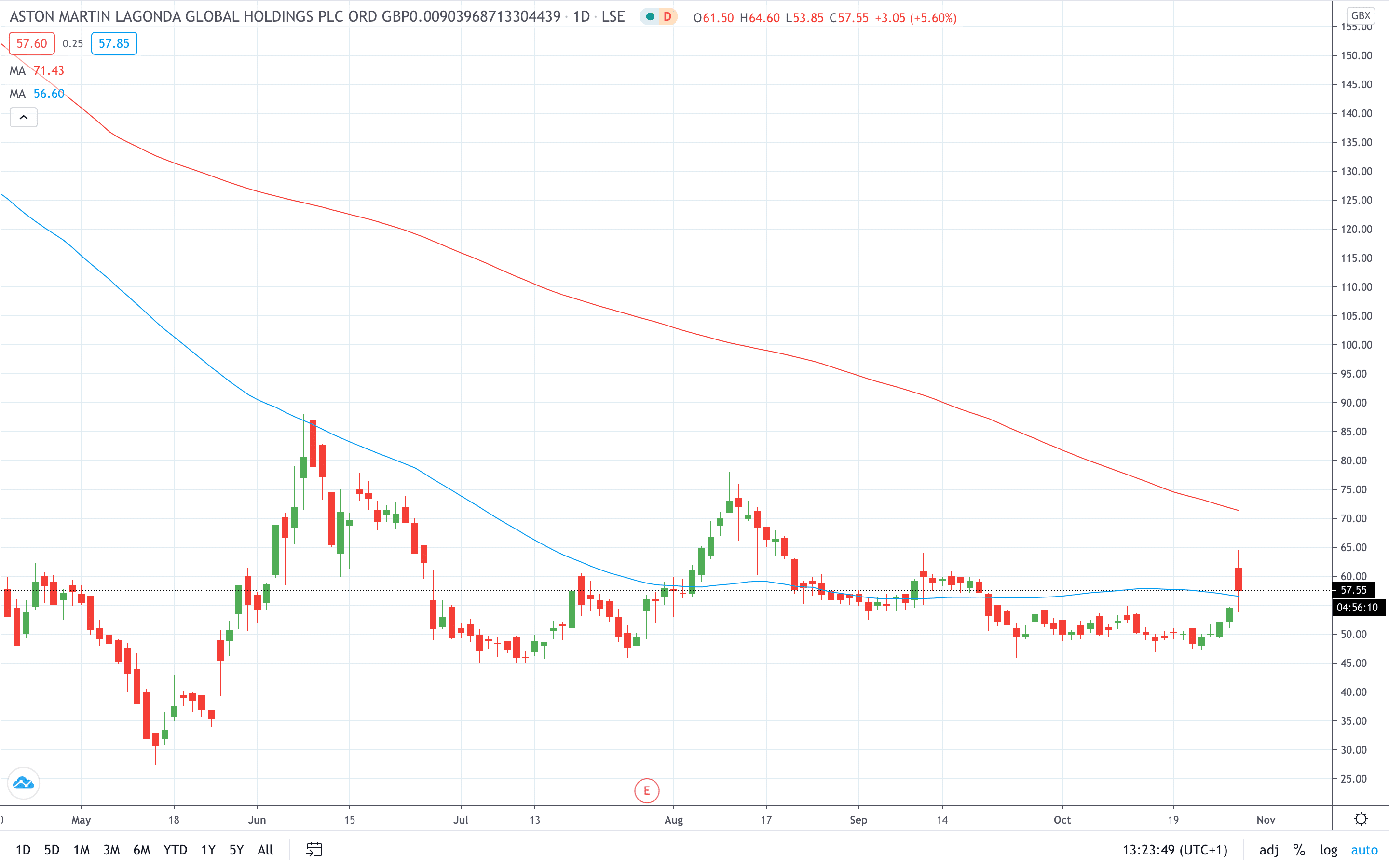This screenshot has height=868, width=1389.
Task: Open chart settings gear icon
Action: click(x=1361, y=819)
